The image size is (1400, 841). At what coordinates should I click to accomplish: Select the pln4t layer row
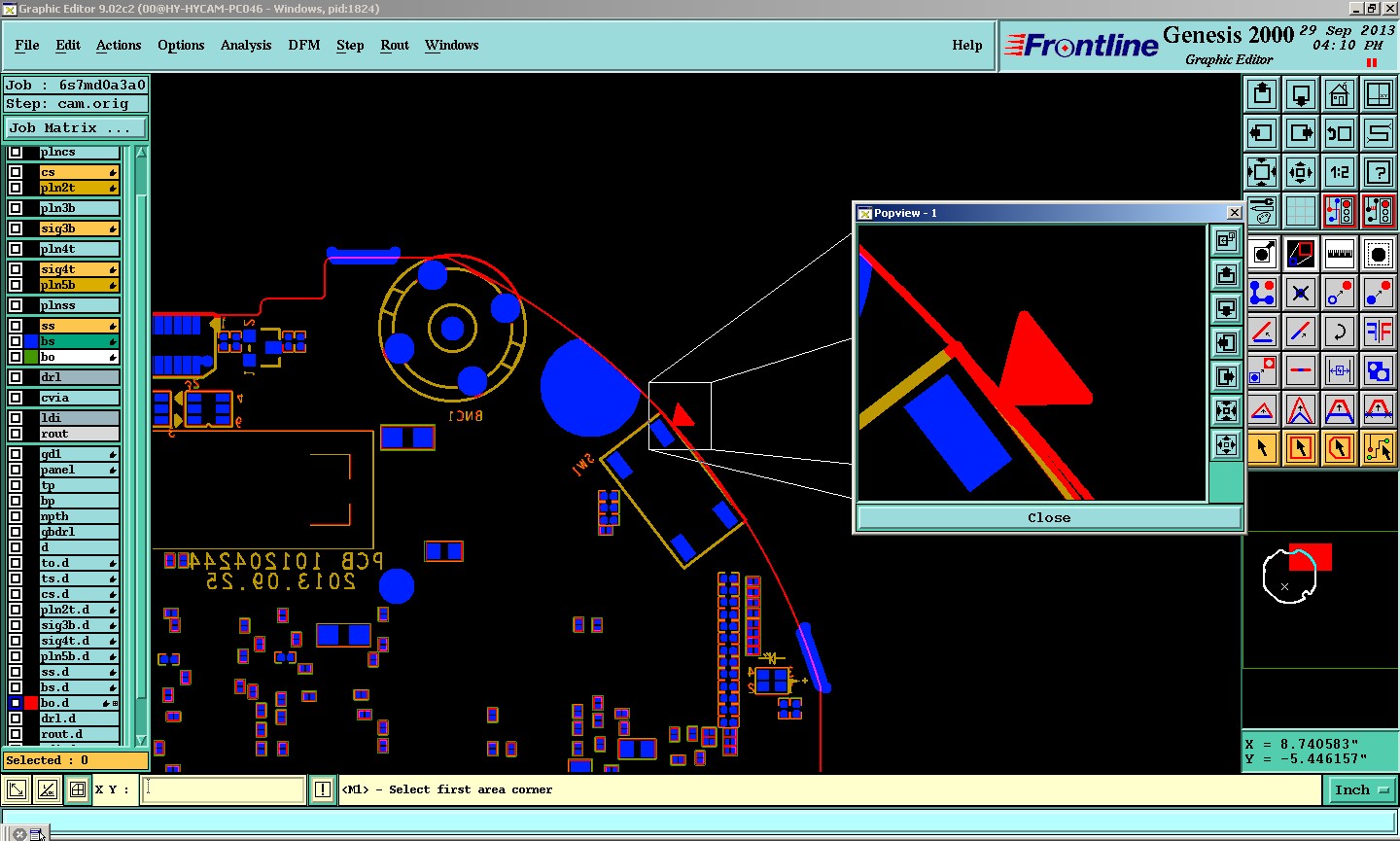80,249
